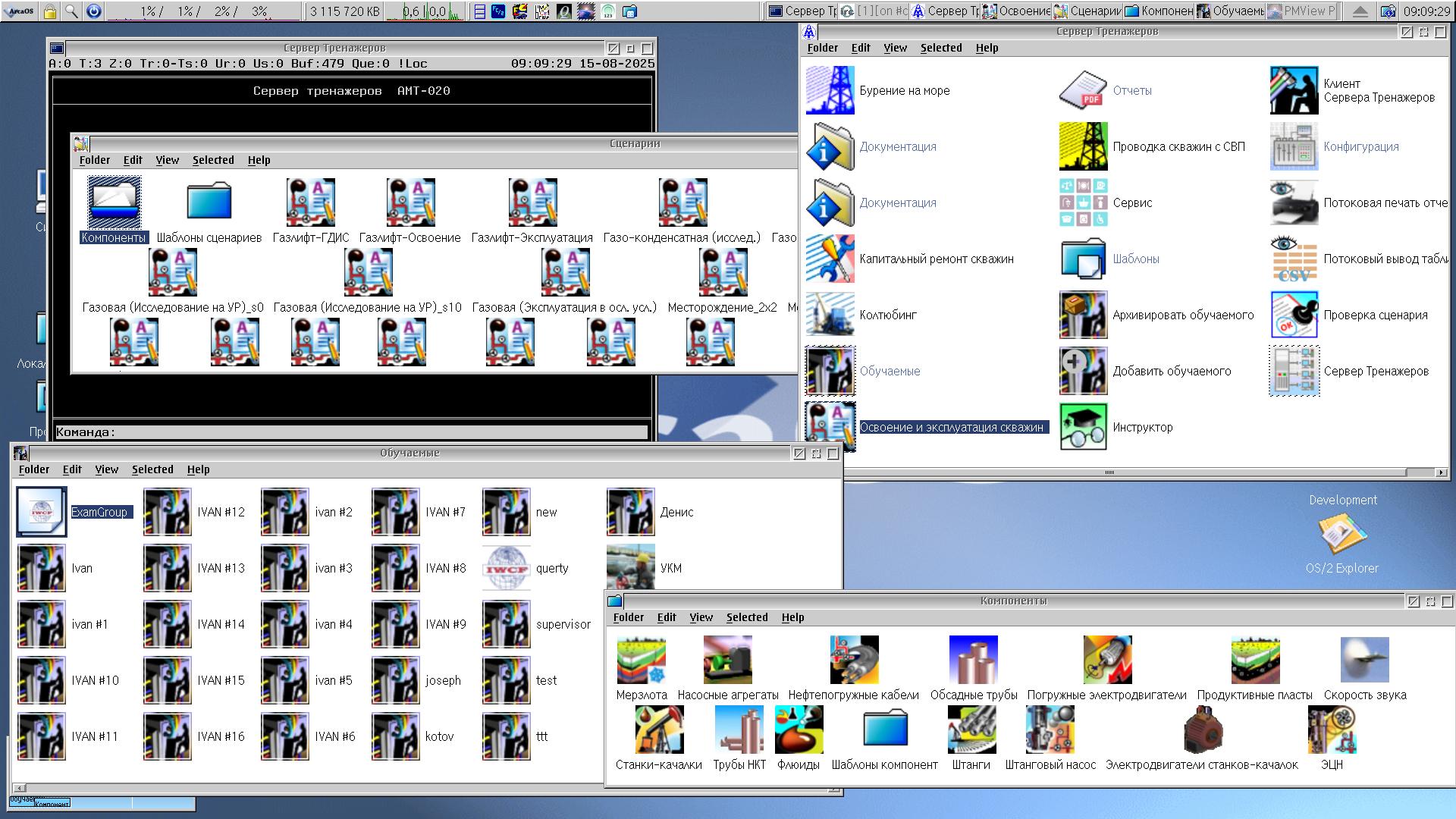Image resolution: width=1456 pixels, height=819 pixels.
Task: Open the Флюиды component icon
Action: click(x=799, y=730)
